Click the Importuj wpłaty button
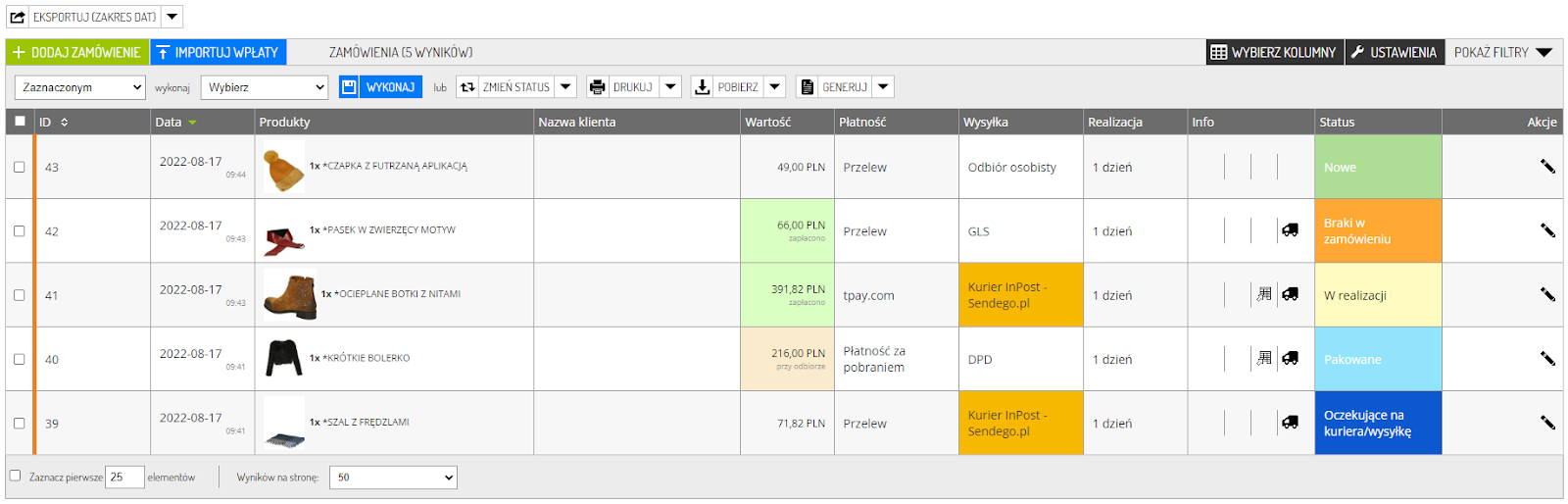Viewport: 1568px width, 504px height. click(x=218, y=52)
